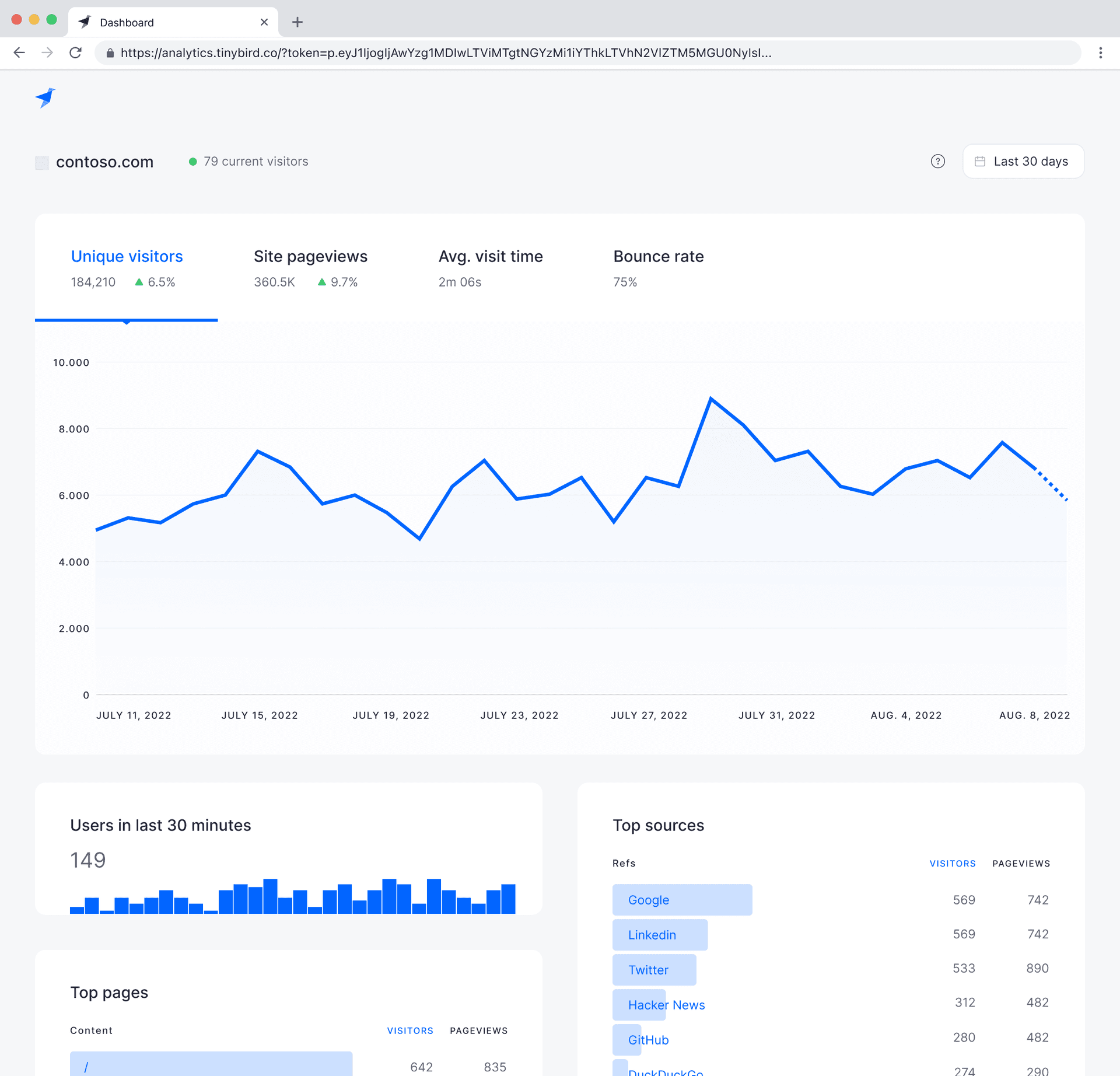This screenshot has width=1120, height=1076.
Task: Open a new browser tab
Action: (297, 22)
